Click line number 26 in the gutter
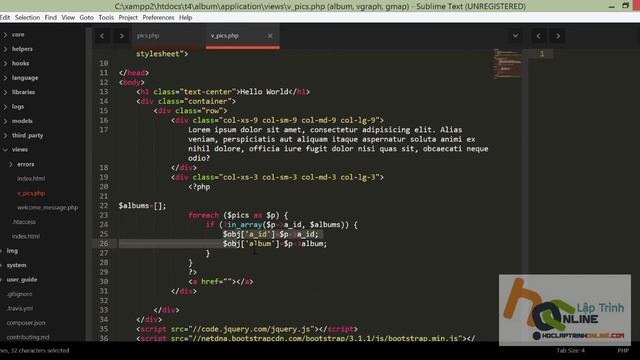The width and height of the screenshot is (640, 360). 104,244
